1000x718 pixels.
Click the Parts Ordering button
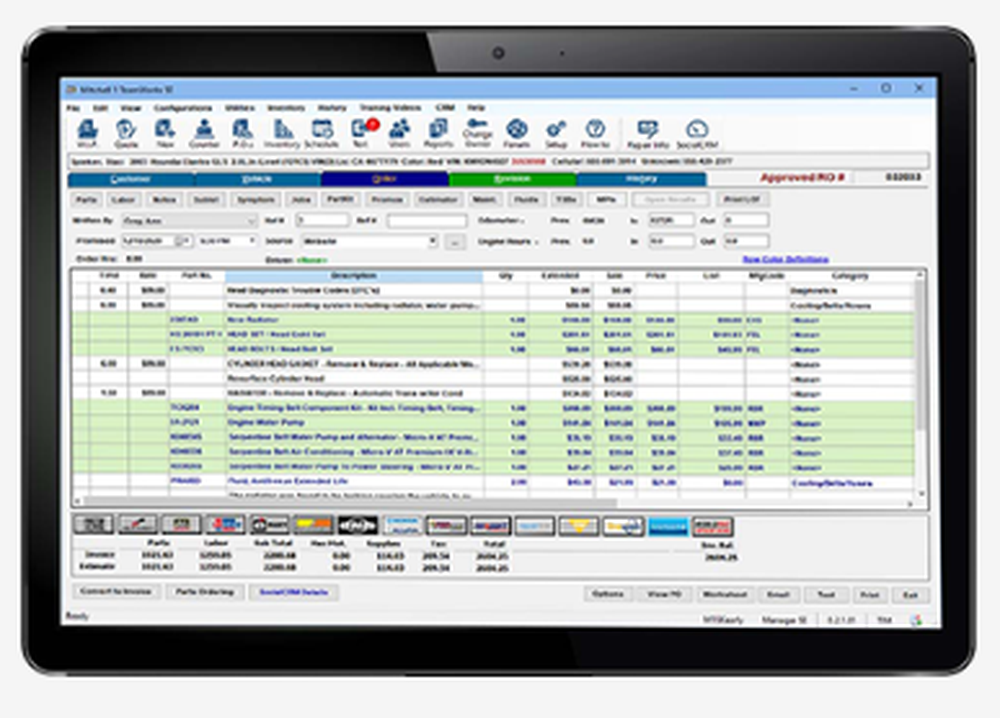point(205,592)
